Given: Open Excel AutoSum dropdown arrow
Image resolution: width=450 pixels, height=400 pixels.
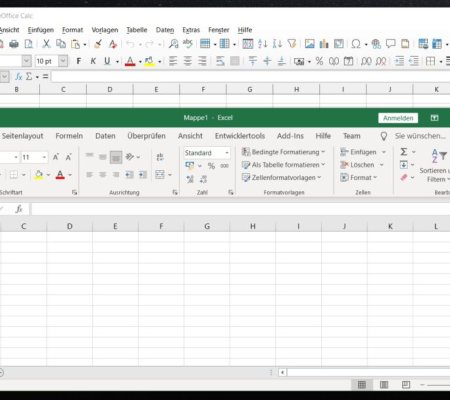Looking at the screenshot, I should coord(414,152).
